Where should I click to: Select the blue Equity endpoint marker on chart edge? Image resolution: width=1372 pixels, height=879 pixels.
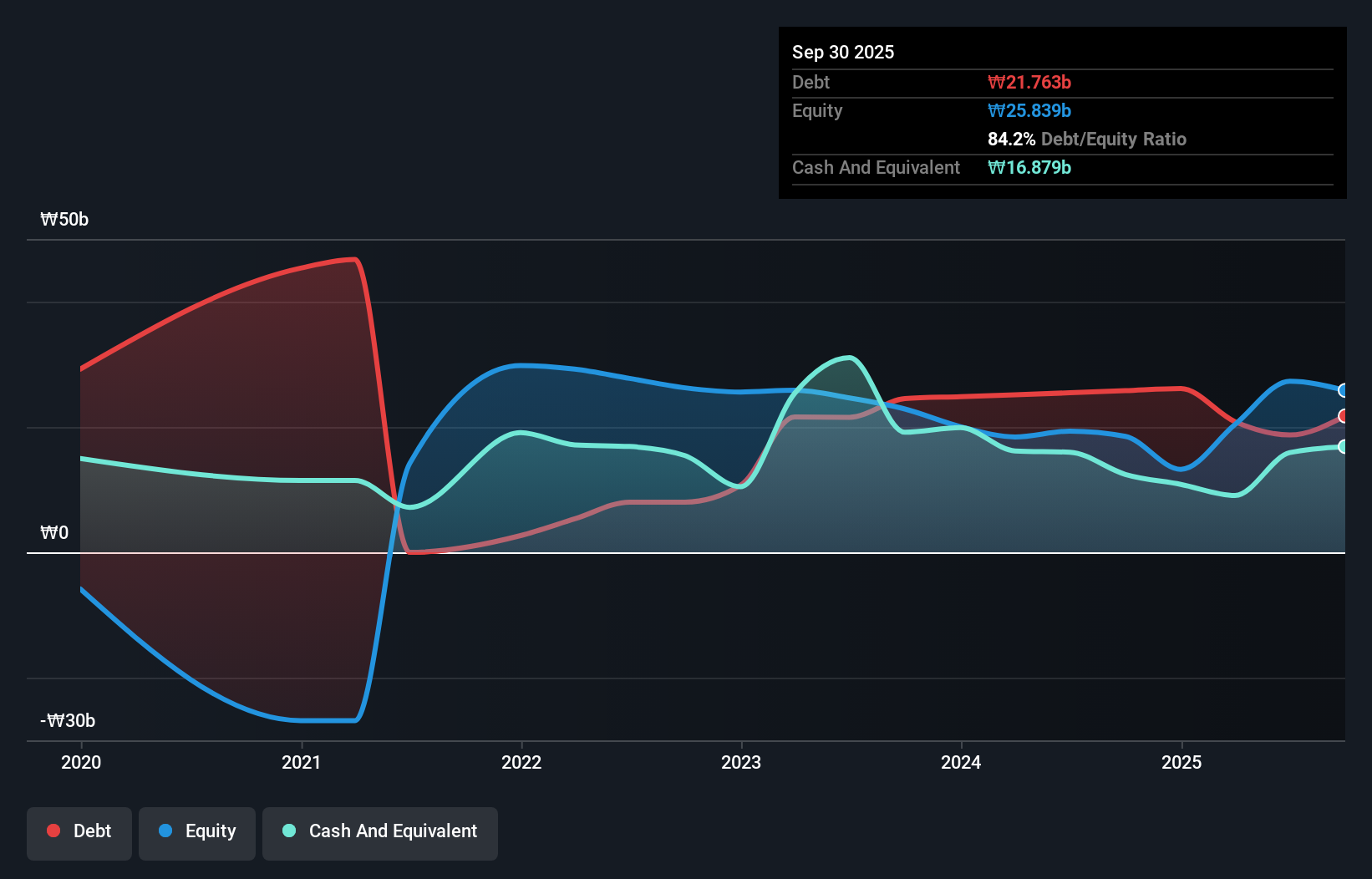click(1342, 389)
